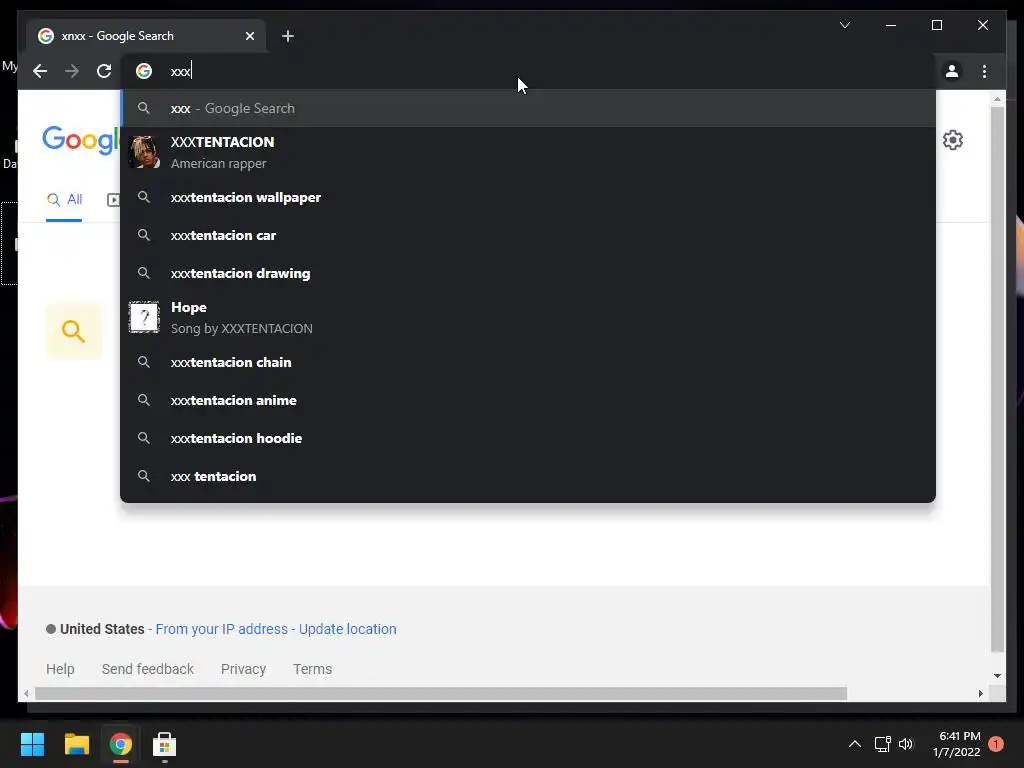Open Google quick settings gear icon
Screen dimensions: 1024x768
pyautogui.click(x=953, y=140)
